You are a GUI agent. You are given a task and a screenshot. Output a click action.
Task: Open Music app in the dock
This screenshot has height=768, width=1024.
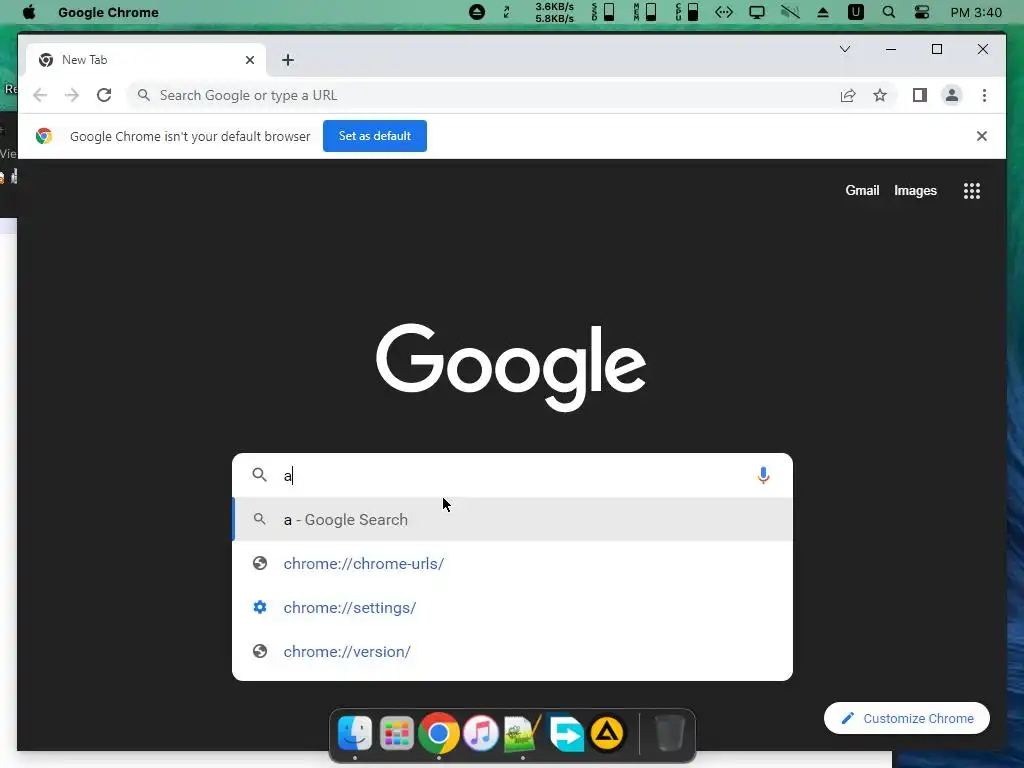pyautogui.click(x=481, y=733)
